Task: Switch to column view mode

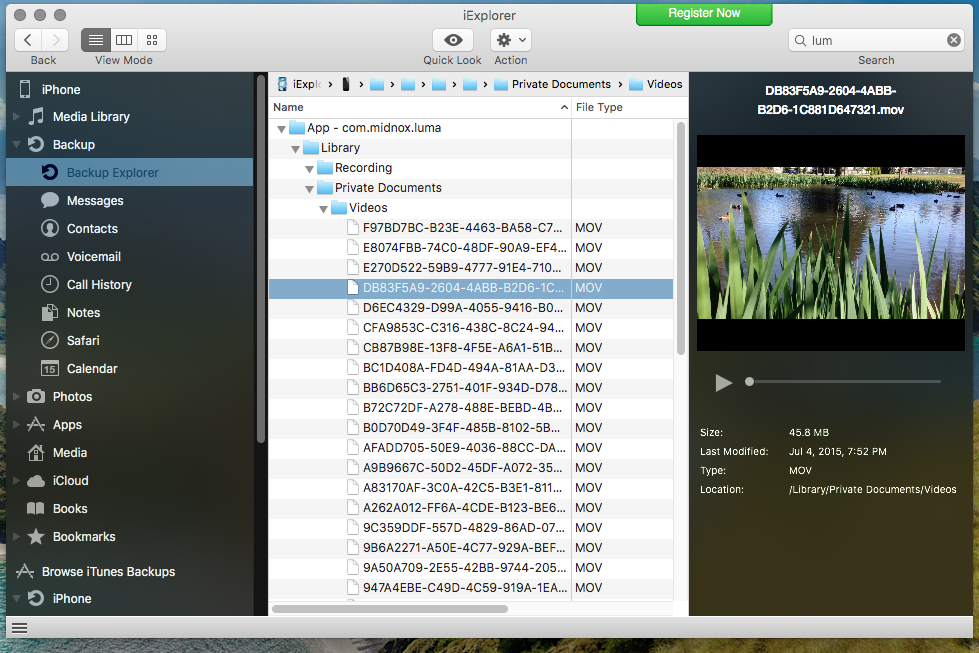Action: click(x=124, y=40)
